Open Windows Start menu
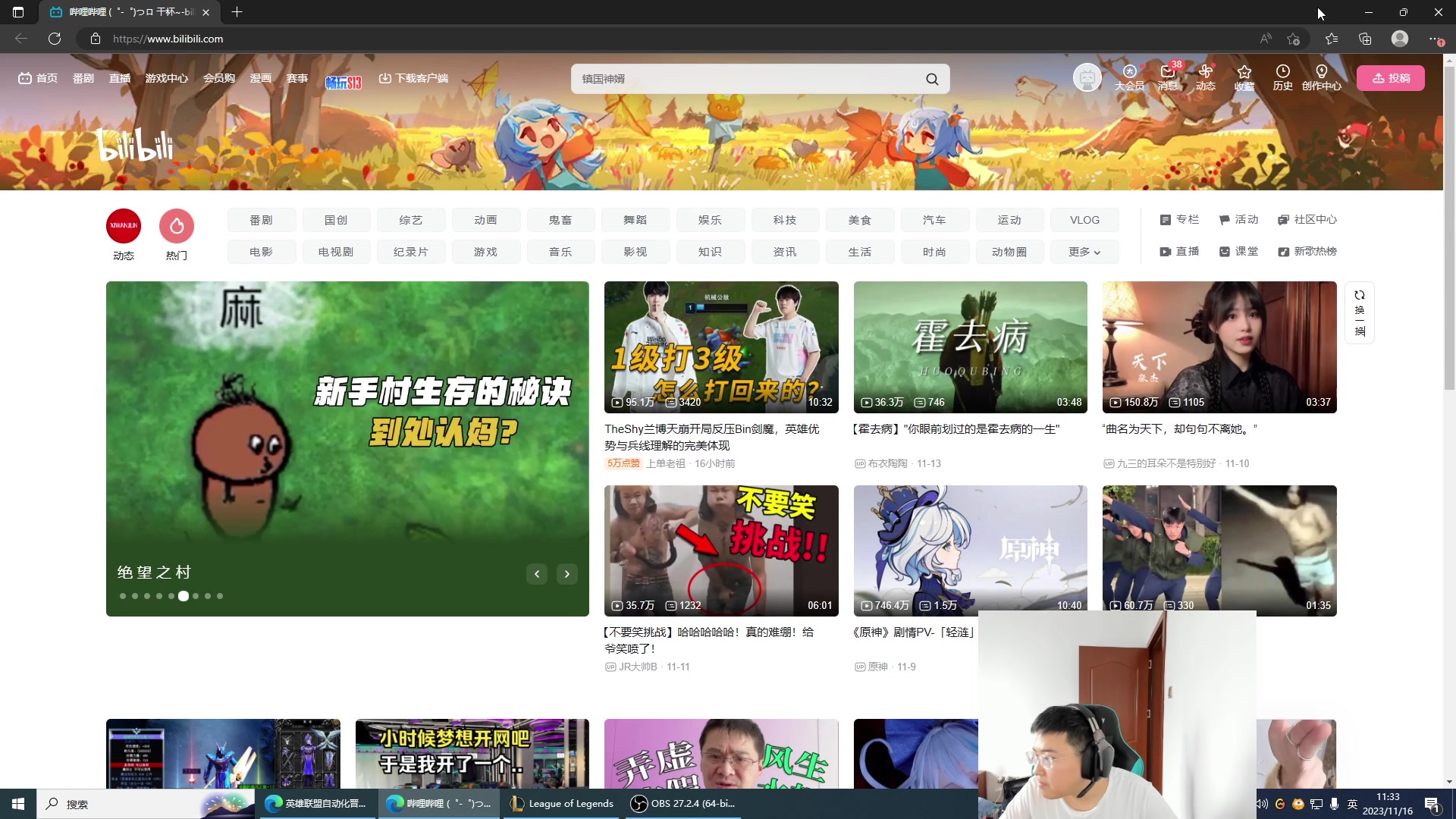Viewport: 1456px width, 819px height. coord(18,804)
